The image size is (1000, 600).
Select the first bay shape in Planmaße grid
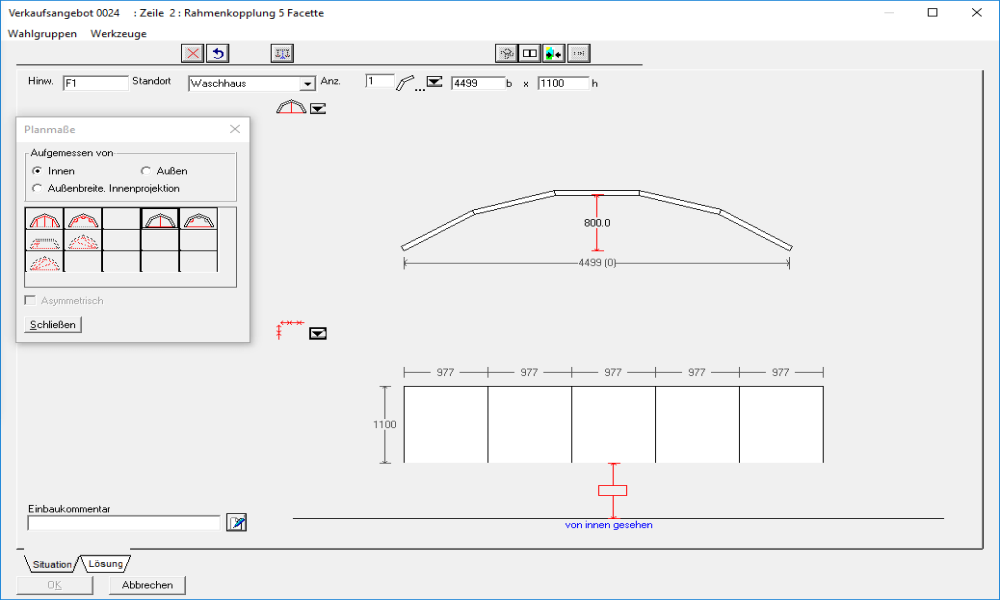tap(44, 220)
